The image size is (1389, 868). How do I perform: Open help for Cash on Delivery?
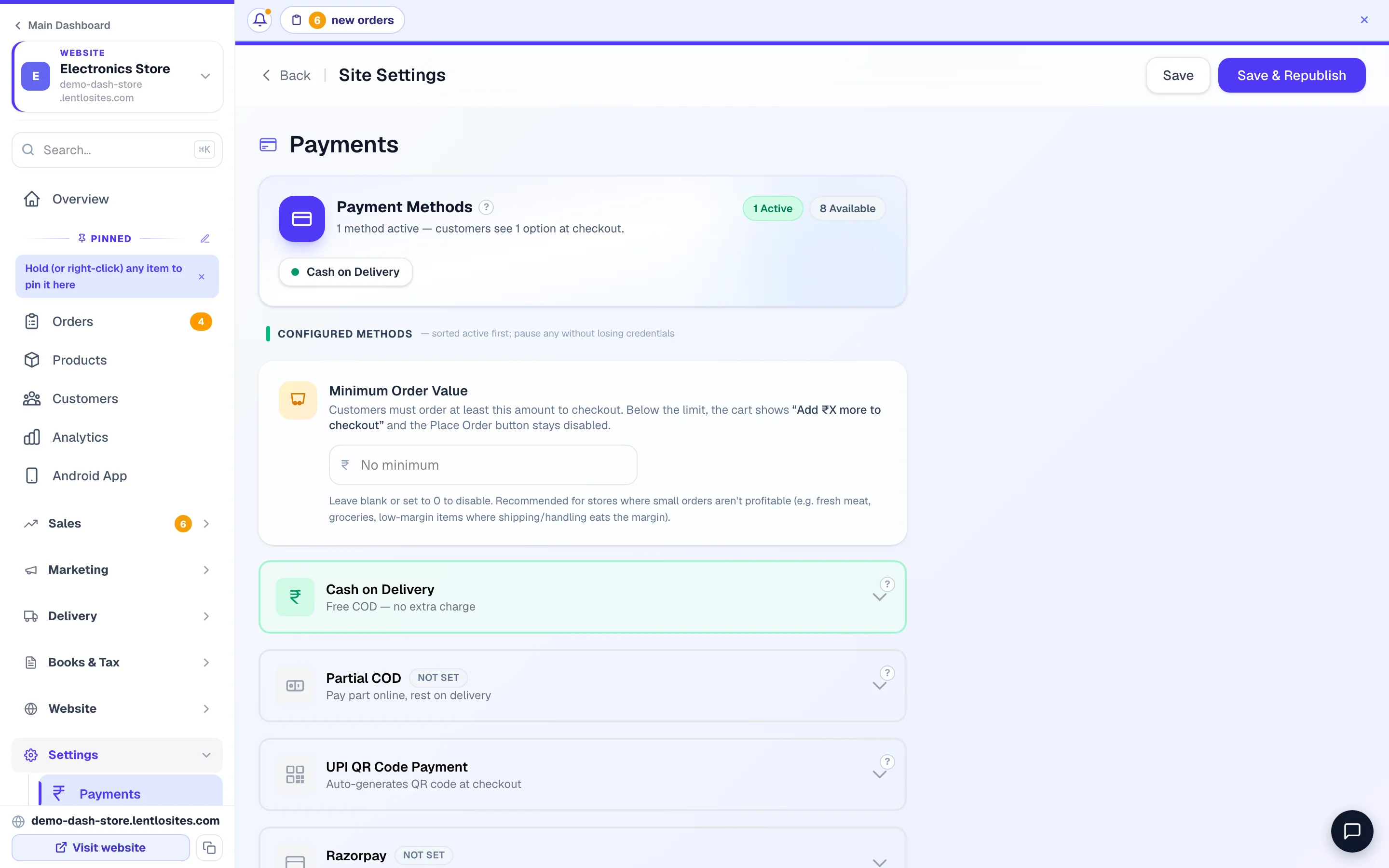point(887,584)
